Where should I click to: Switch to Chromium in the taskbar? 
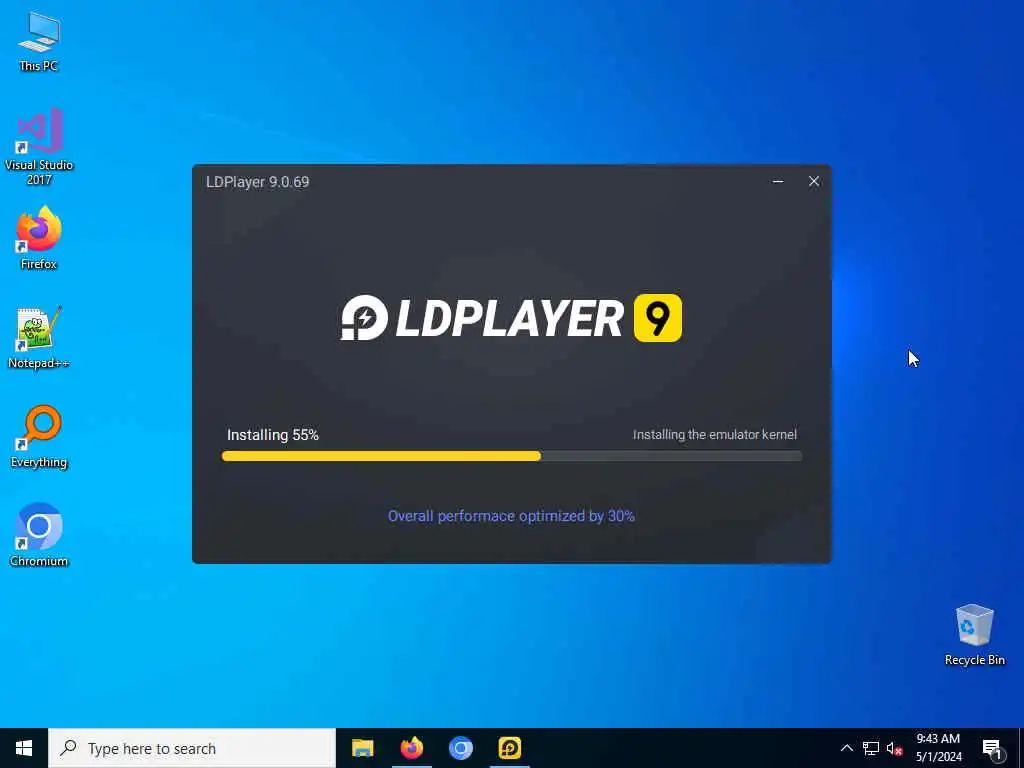460,748
